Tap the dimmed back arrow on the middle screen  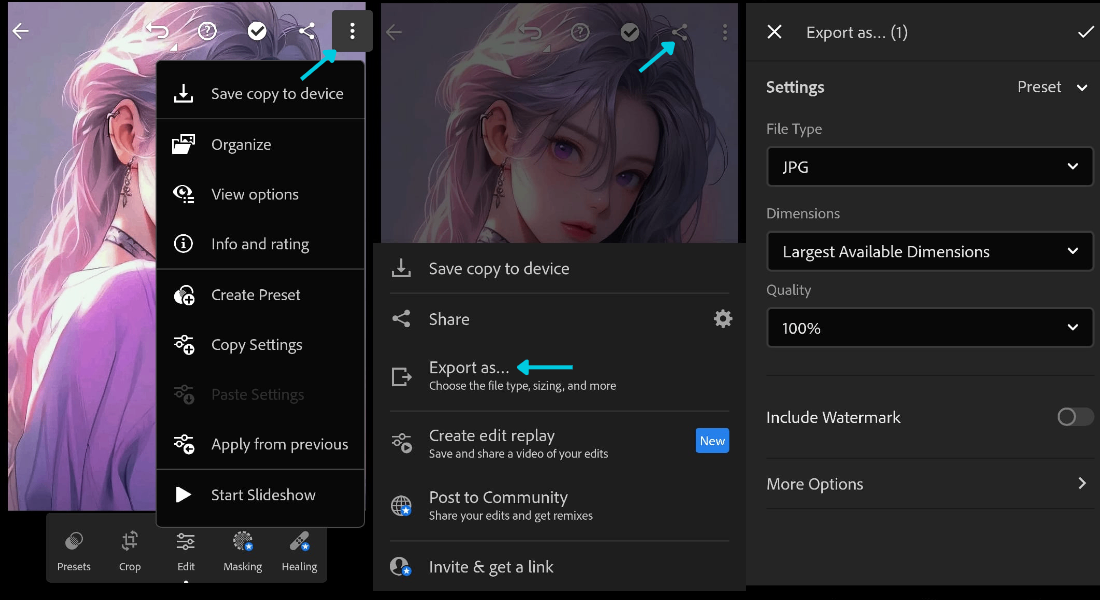[394, 32]
